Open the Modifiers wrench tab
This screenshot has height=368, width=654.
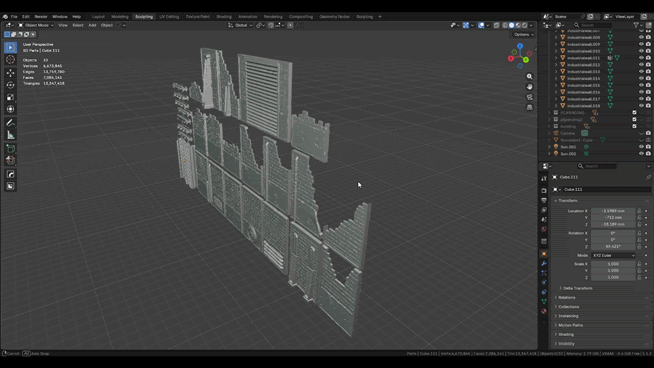pos(544,263)
